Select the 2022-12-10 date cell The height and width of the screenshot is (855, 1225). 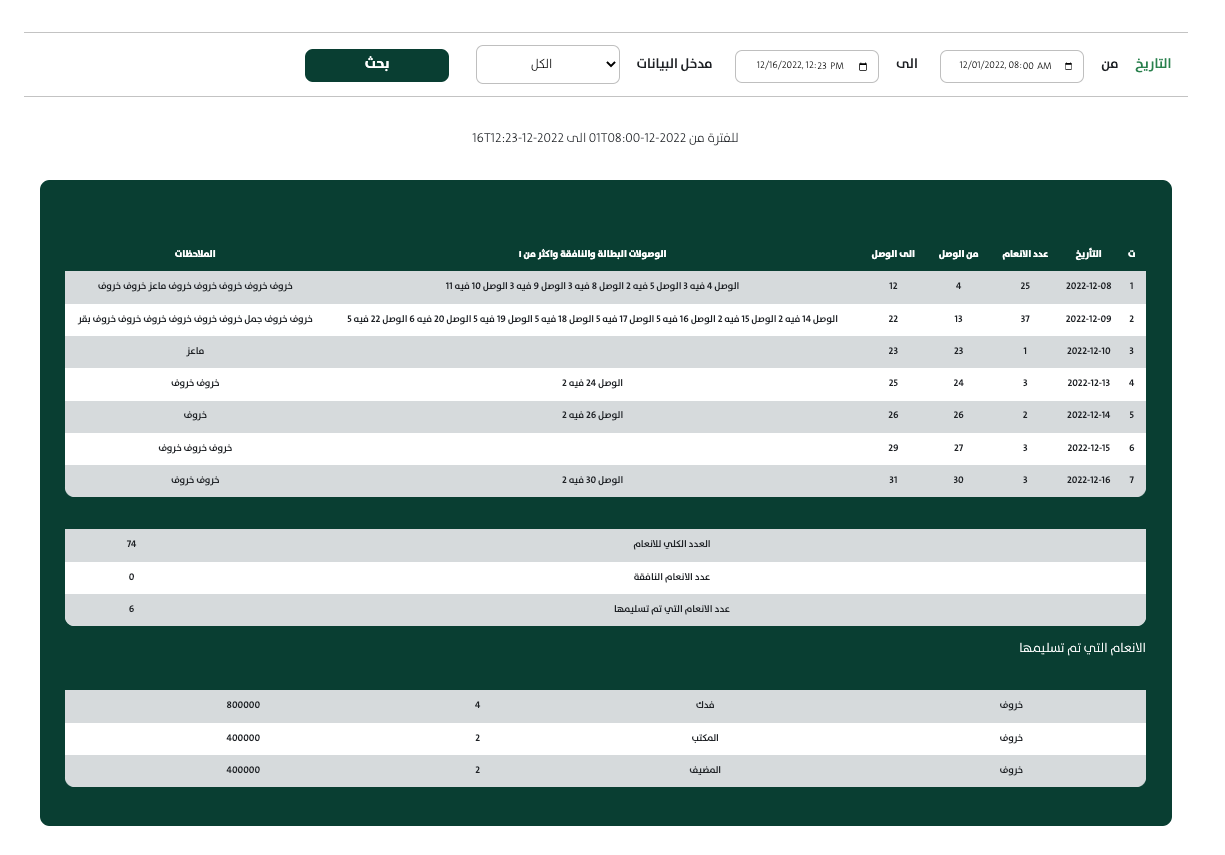(x=1088, y=351)
